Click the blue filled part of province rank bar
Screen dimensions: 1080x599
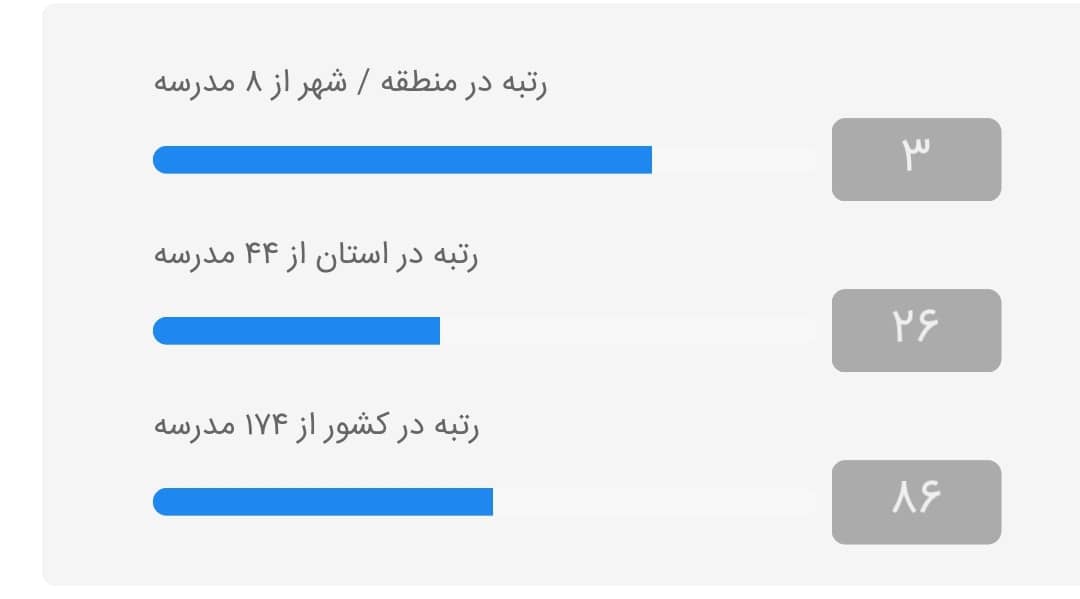(x=296, y=330)
